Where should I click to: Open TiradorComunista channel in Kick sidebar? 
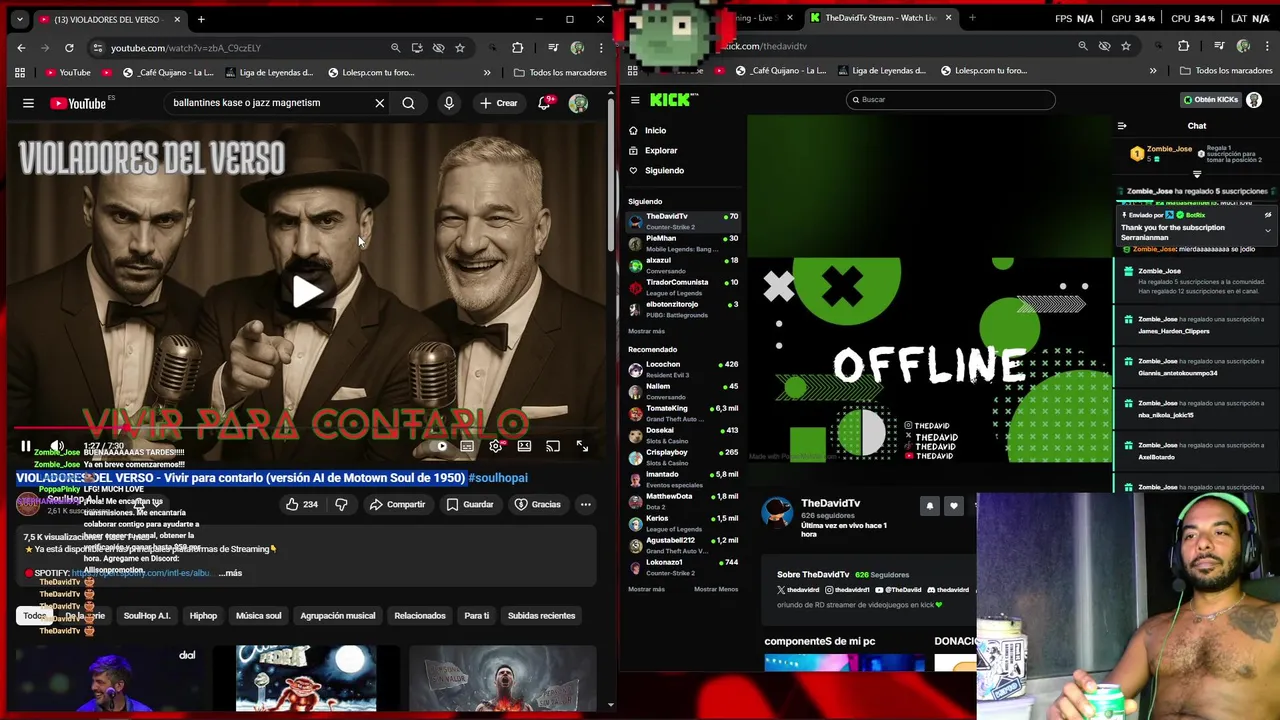coord(683,287)
